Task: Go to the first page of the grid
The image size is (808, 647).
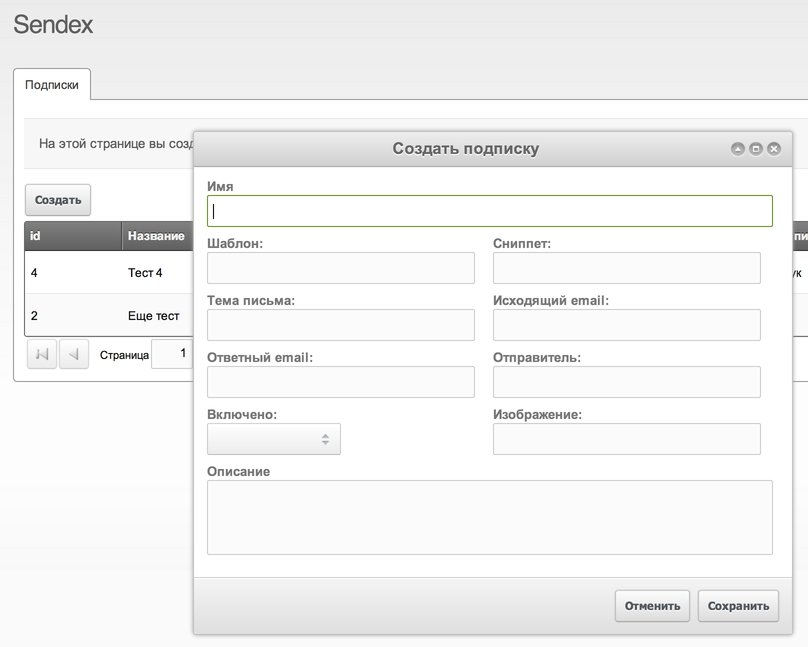Action: [x=42, y=354]
